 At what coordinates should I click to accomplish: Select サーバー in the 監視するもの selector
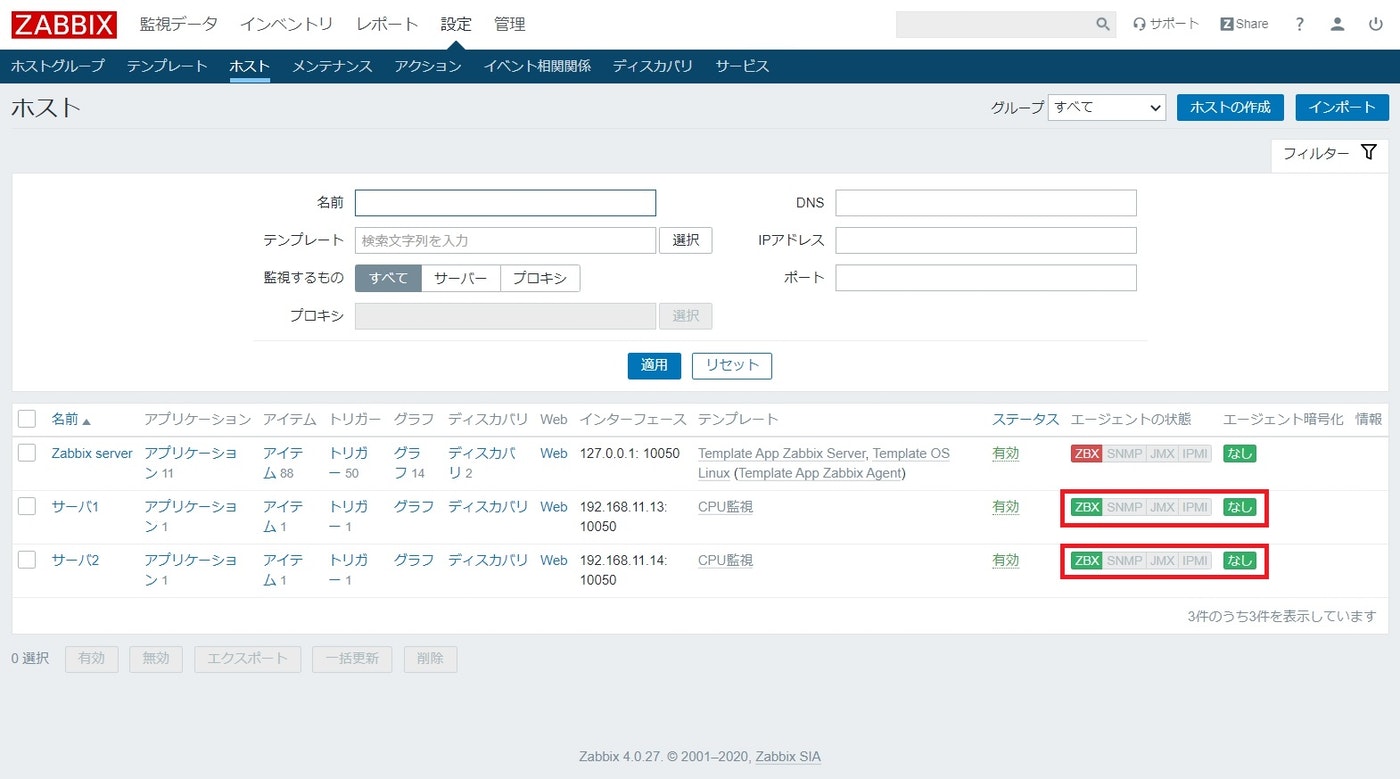[461, 278]
